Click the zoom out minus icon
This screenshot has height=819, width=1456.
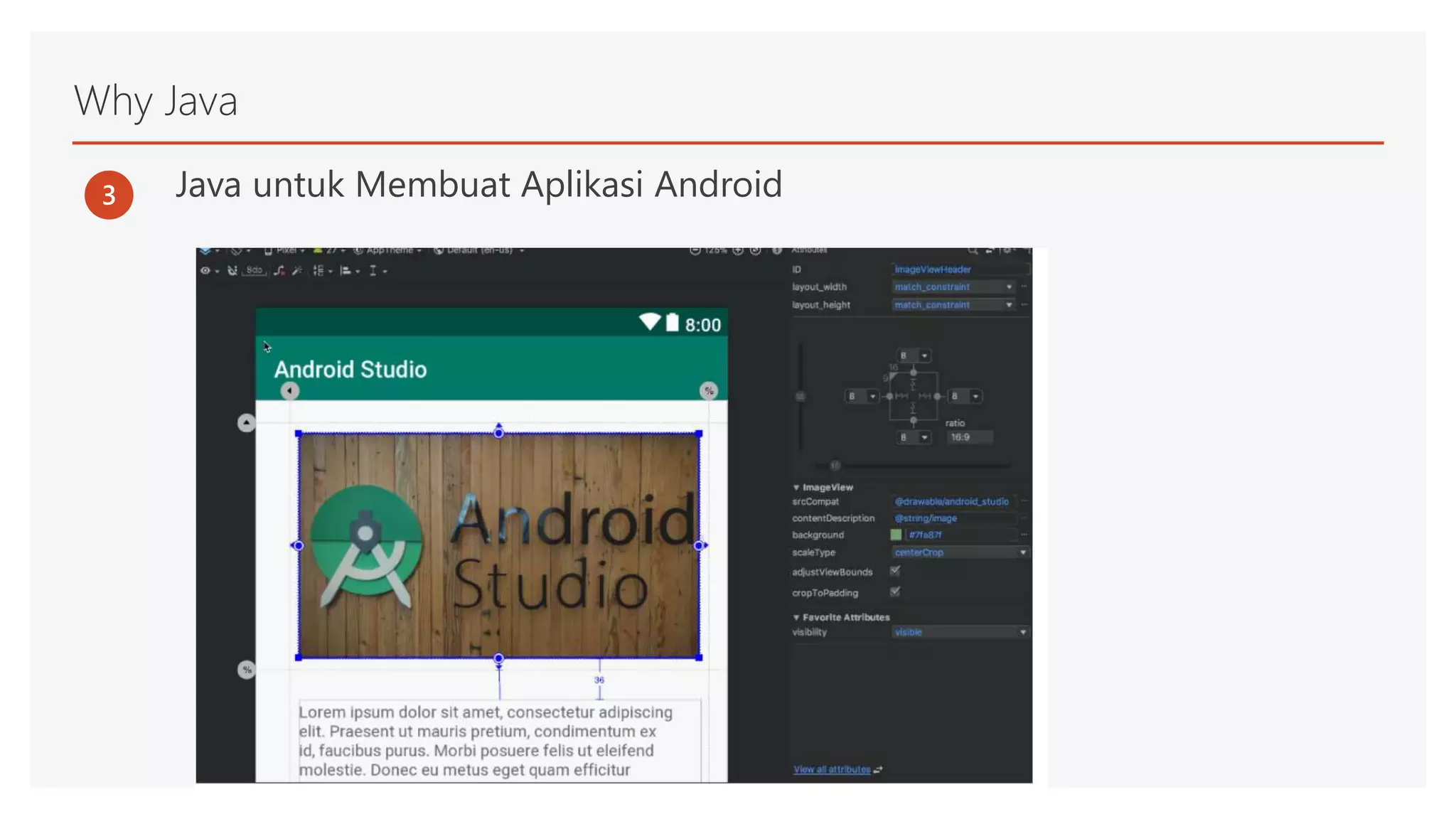(695, 250)
